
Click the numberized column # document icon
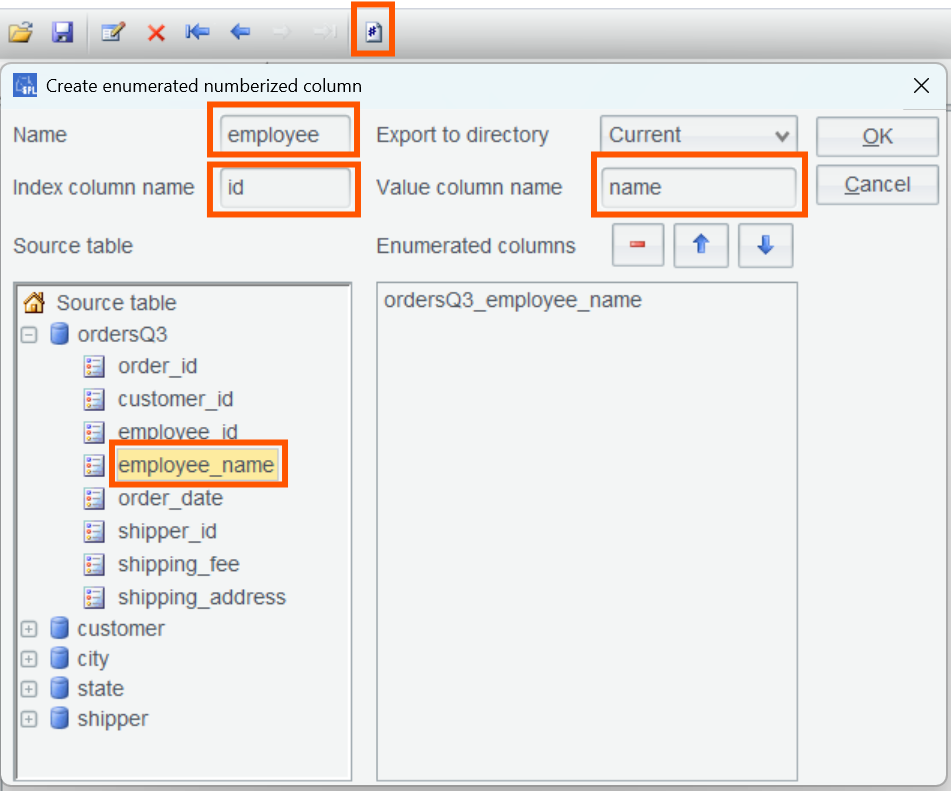tap(373, 31)
